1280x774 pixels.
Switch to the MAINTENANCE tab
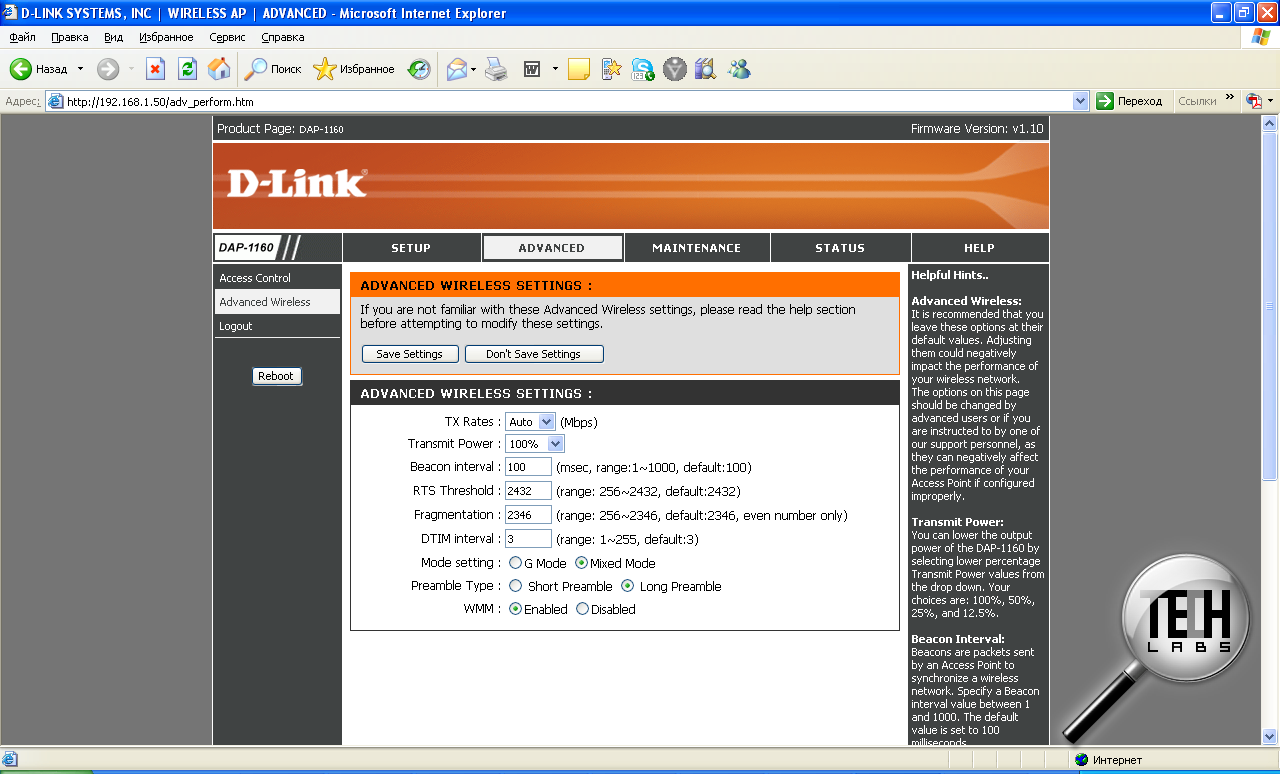coord(697,248)
